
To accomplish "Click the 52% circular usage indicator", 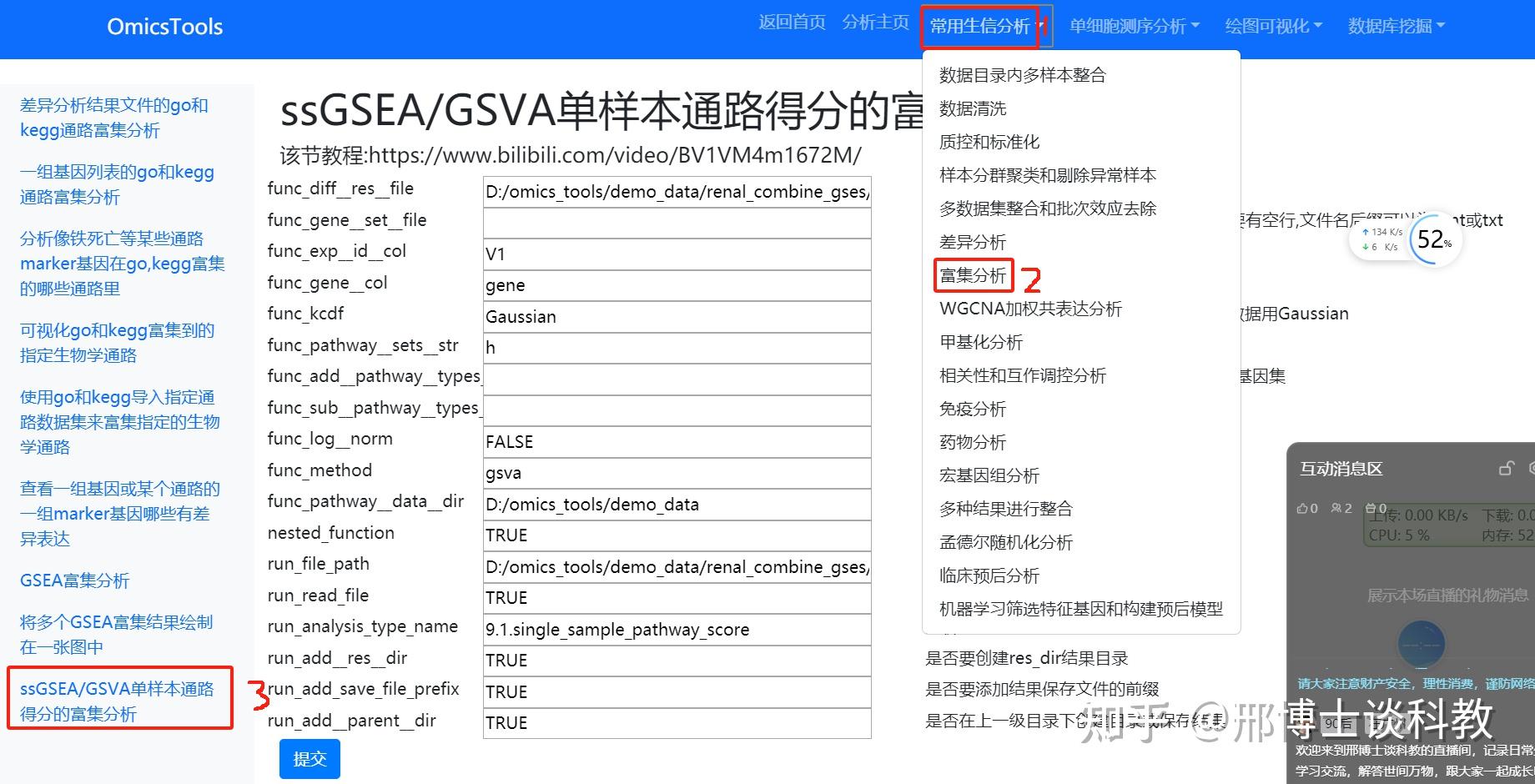I will click(1434, 239).
